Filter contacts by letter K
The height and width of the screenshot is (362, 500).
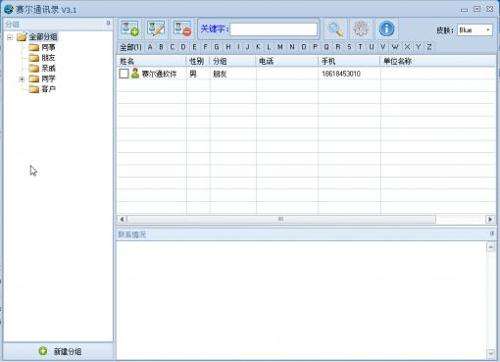258,47
